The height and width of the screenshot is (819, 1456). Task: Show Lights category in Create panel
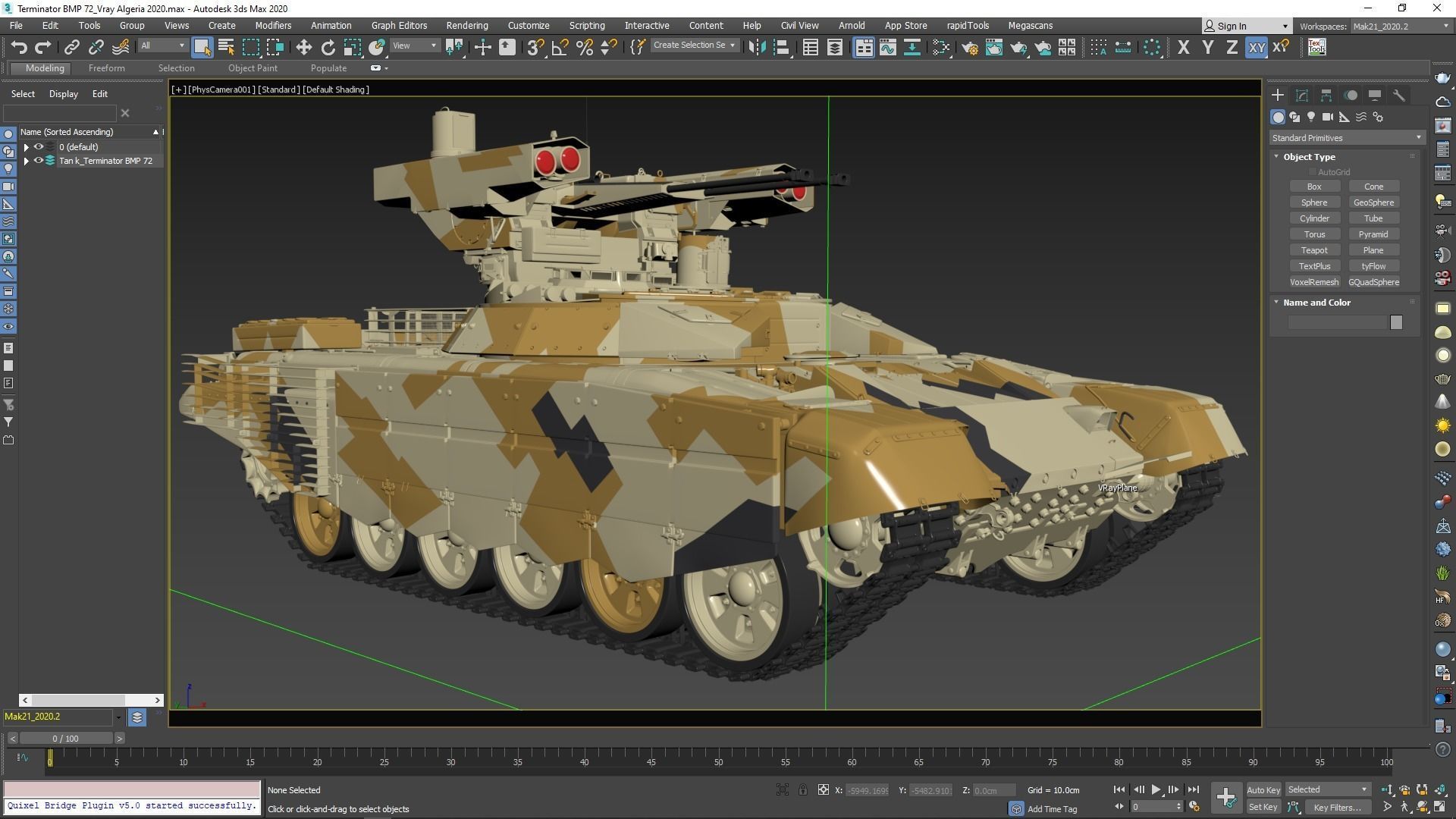tap(1311, 117)
